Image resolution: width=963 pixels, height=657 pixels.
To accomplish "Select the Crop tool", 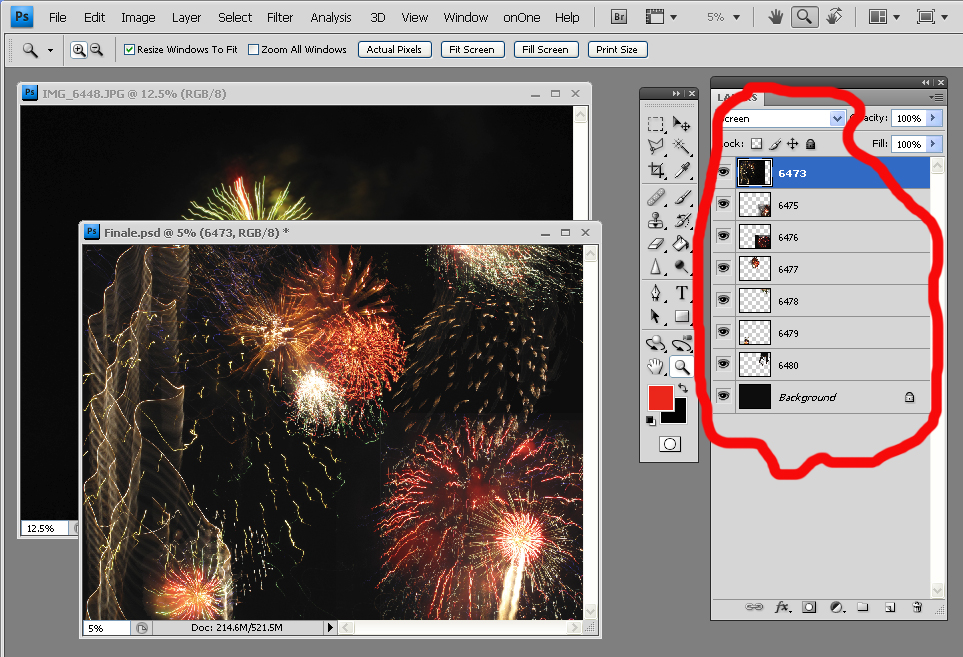I will pos(655,171).
